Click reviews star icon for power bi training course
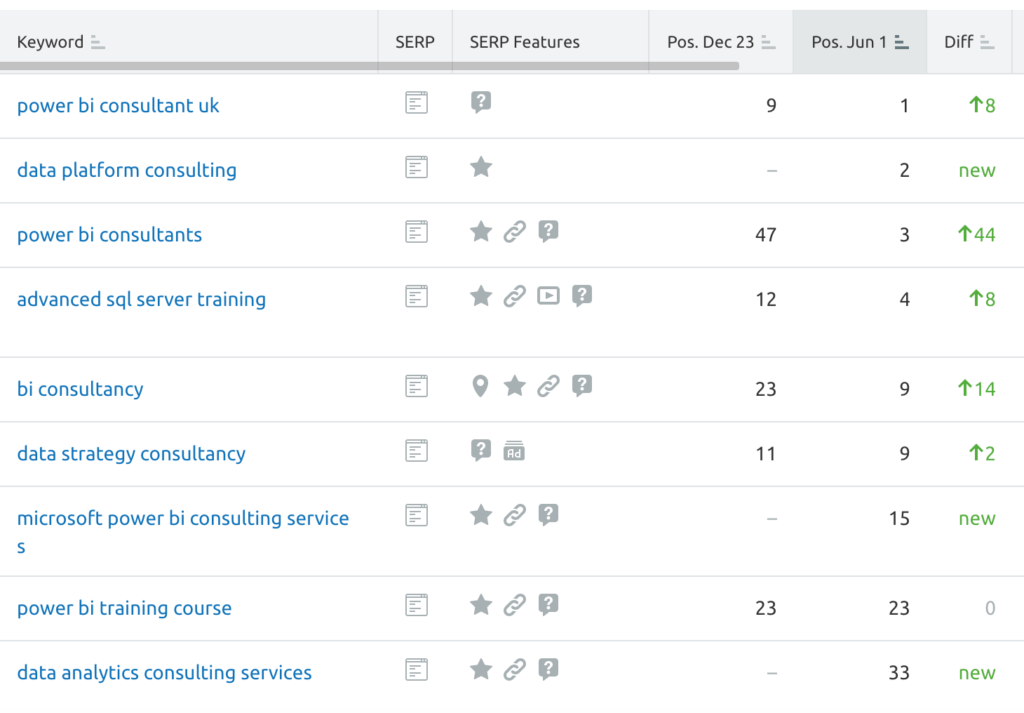 (481, 605)
